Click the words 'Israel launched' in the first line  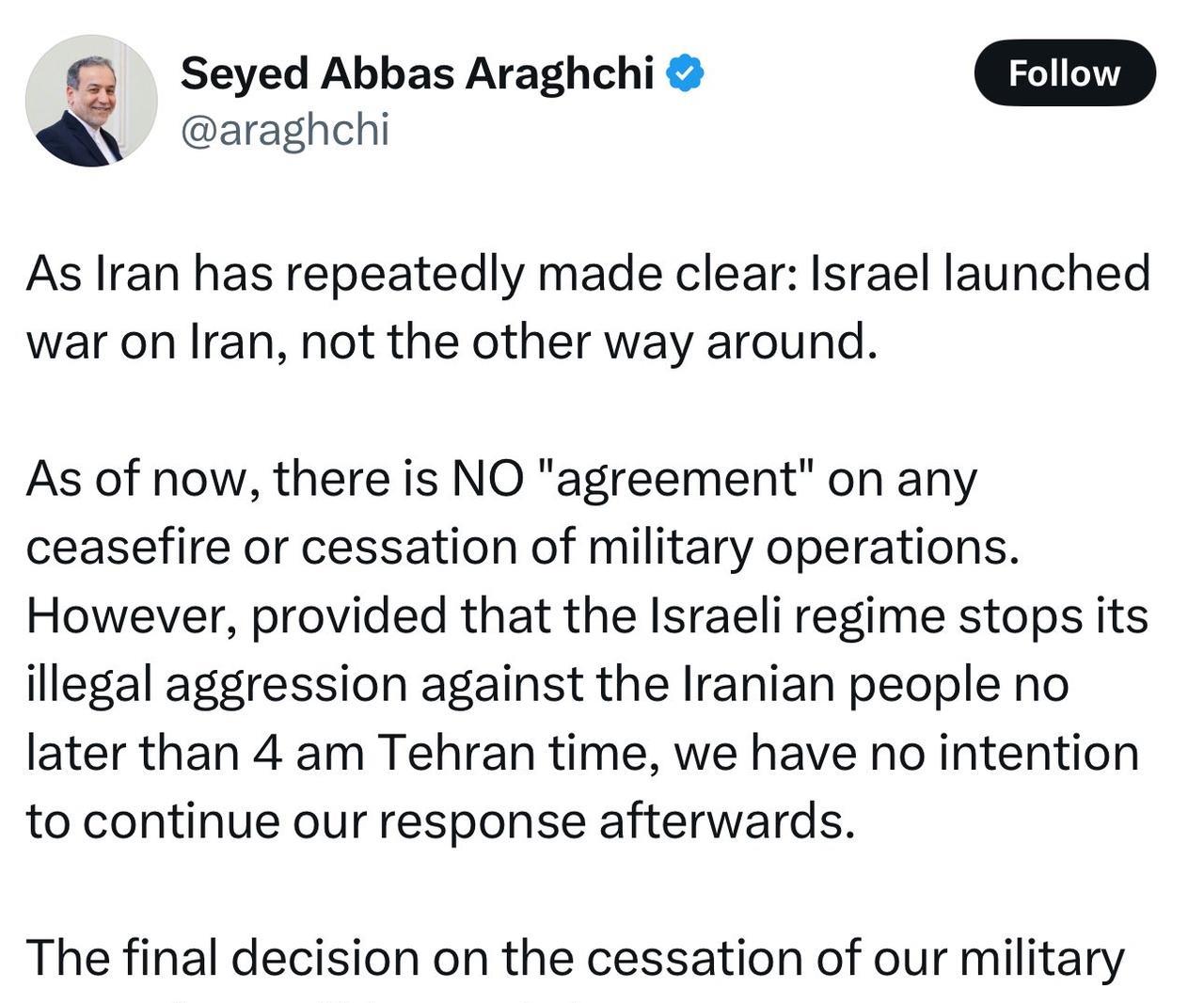(980, 274)
